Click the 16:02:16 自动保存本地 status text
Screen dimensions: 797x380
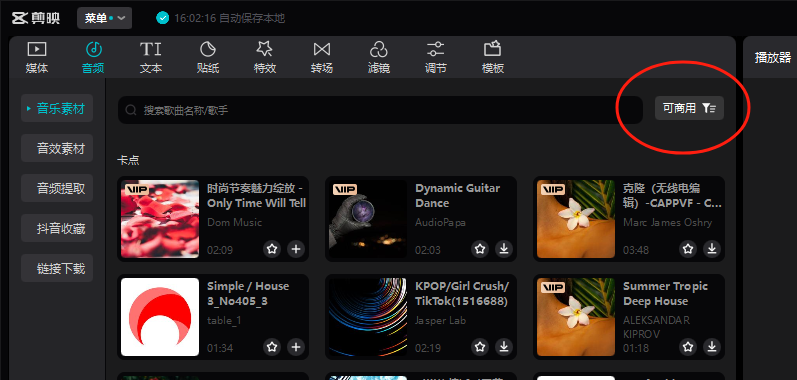point(229,18)
